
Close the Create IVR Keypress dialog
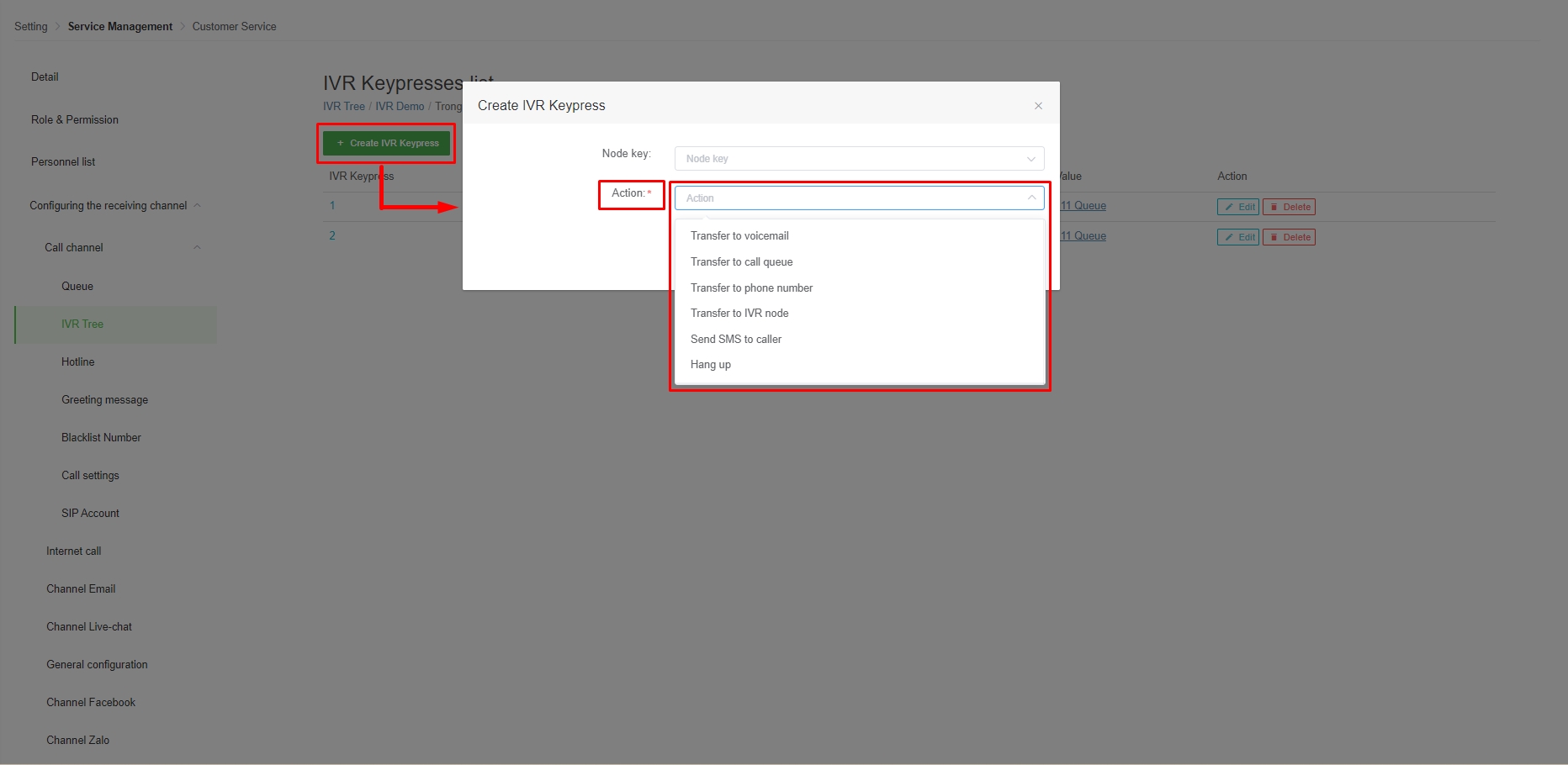pyautogui.click(x=1038, y=106)
